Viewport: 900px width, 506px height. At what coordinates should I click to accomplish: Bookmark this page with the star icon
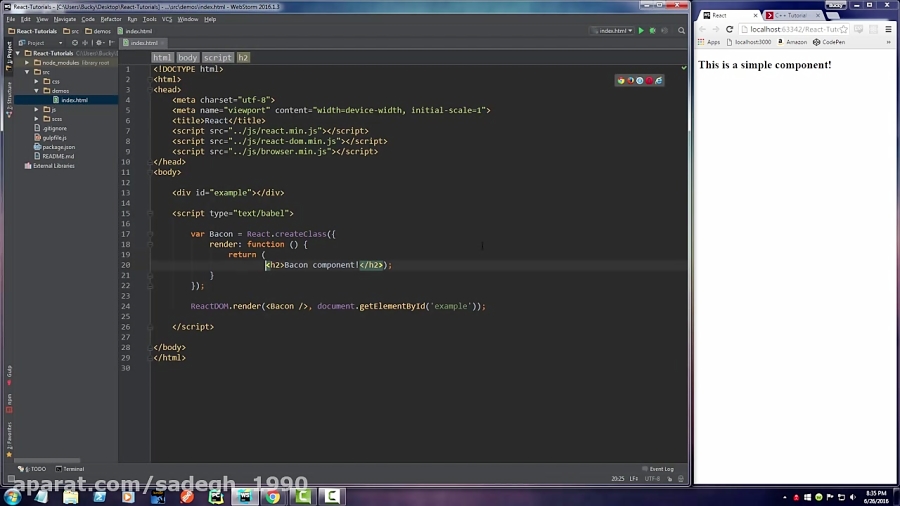click(844, 29)
